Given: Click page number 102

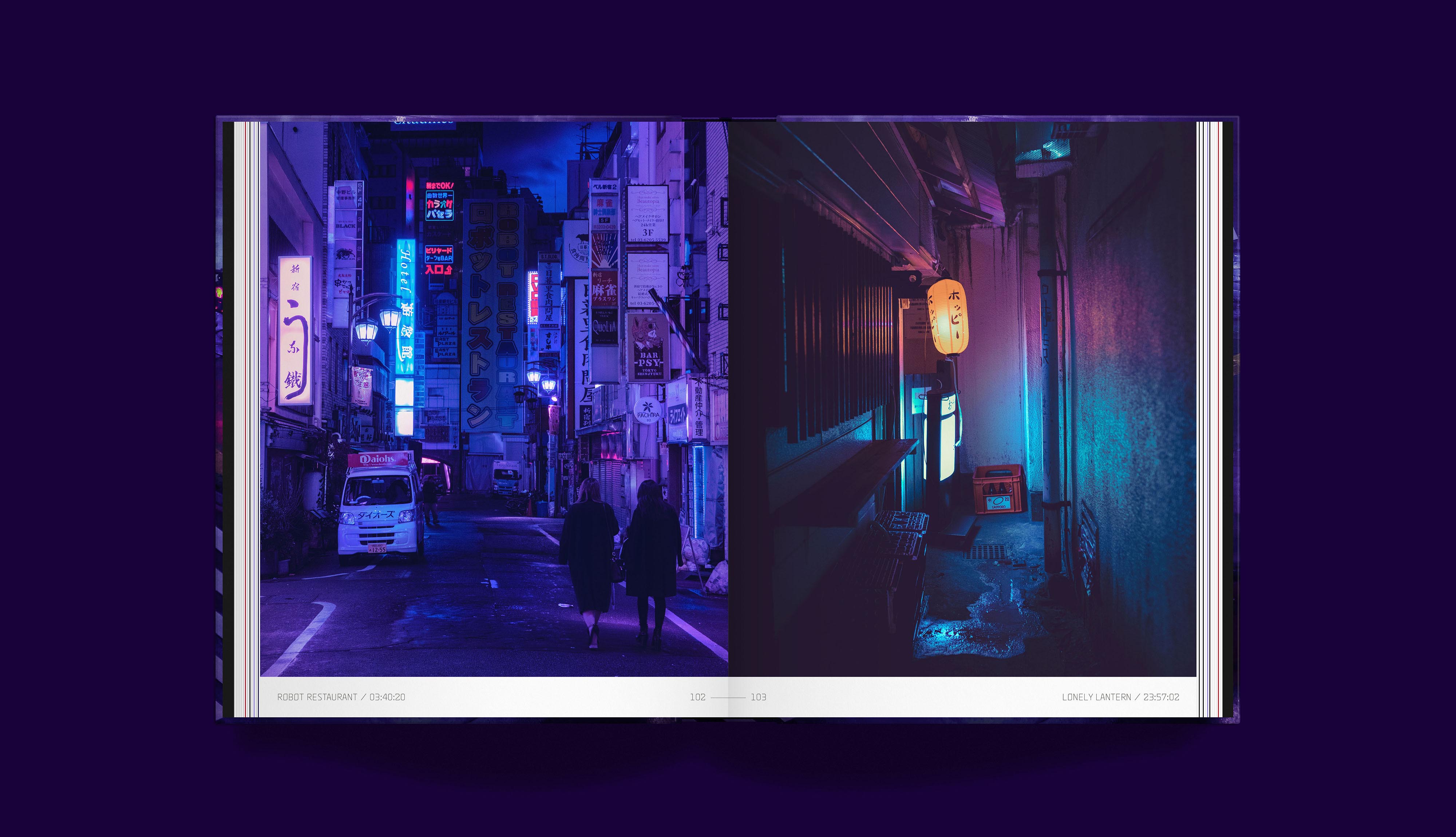Looking at the screenshot, I should pos(697,697).
